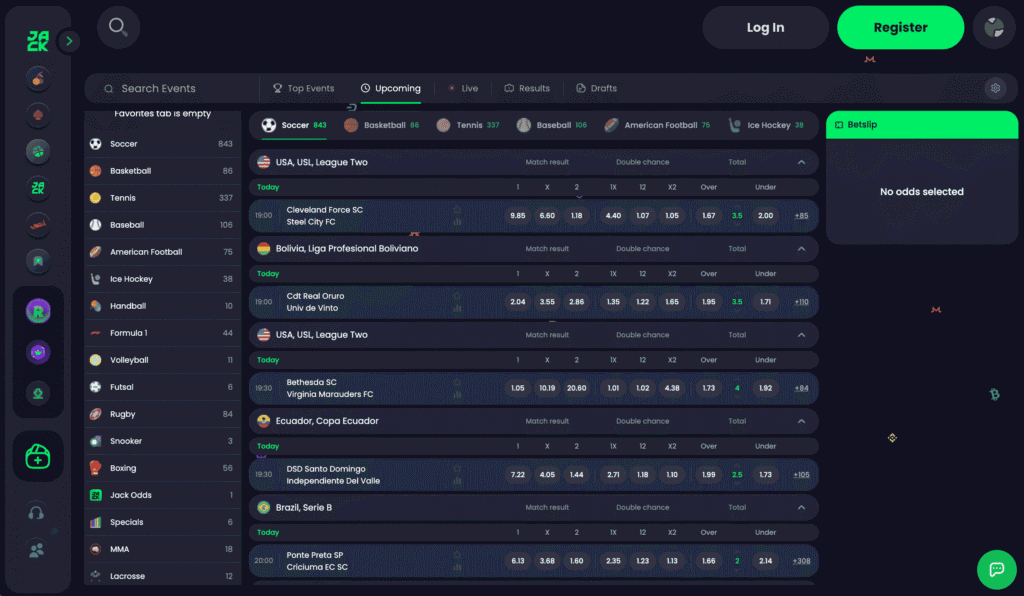Open MMA in left sports list
Image resolution: width=1024 pixels, height=596 pixels.
[x=162, y=549]
